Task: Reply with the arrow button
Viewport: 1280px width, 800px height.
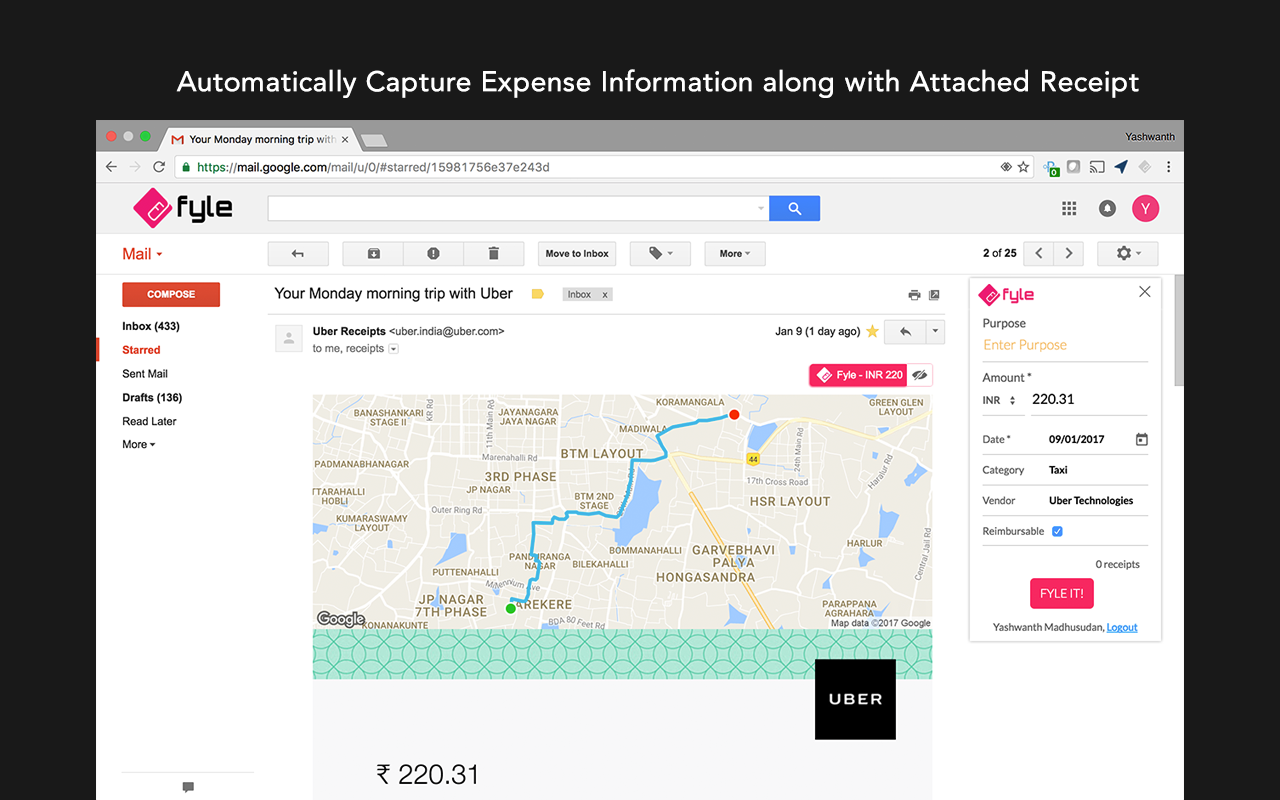Action: (x=905, y=331)
